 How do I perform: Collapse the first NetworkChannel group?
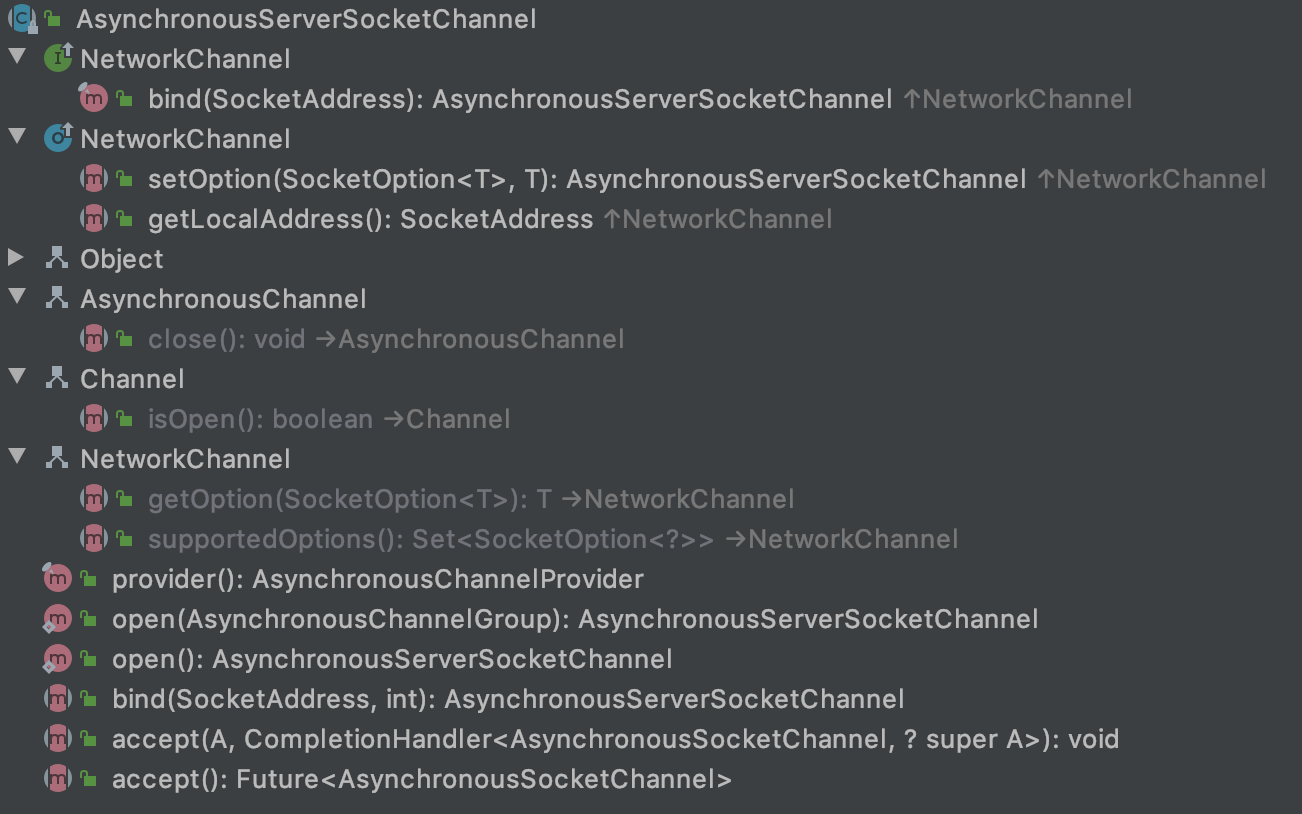pos(16,58)
